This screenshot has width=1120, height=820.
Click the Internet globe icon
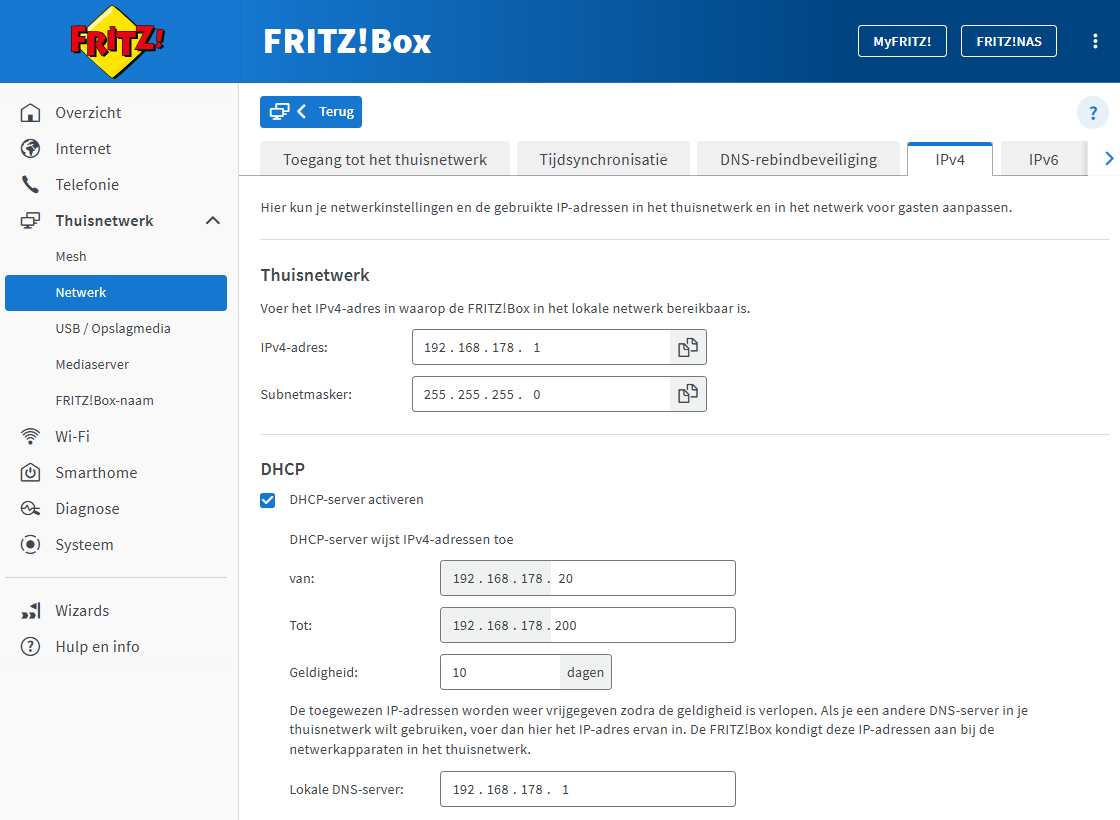[x=30, y=149]
